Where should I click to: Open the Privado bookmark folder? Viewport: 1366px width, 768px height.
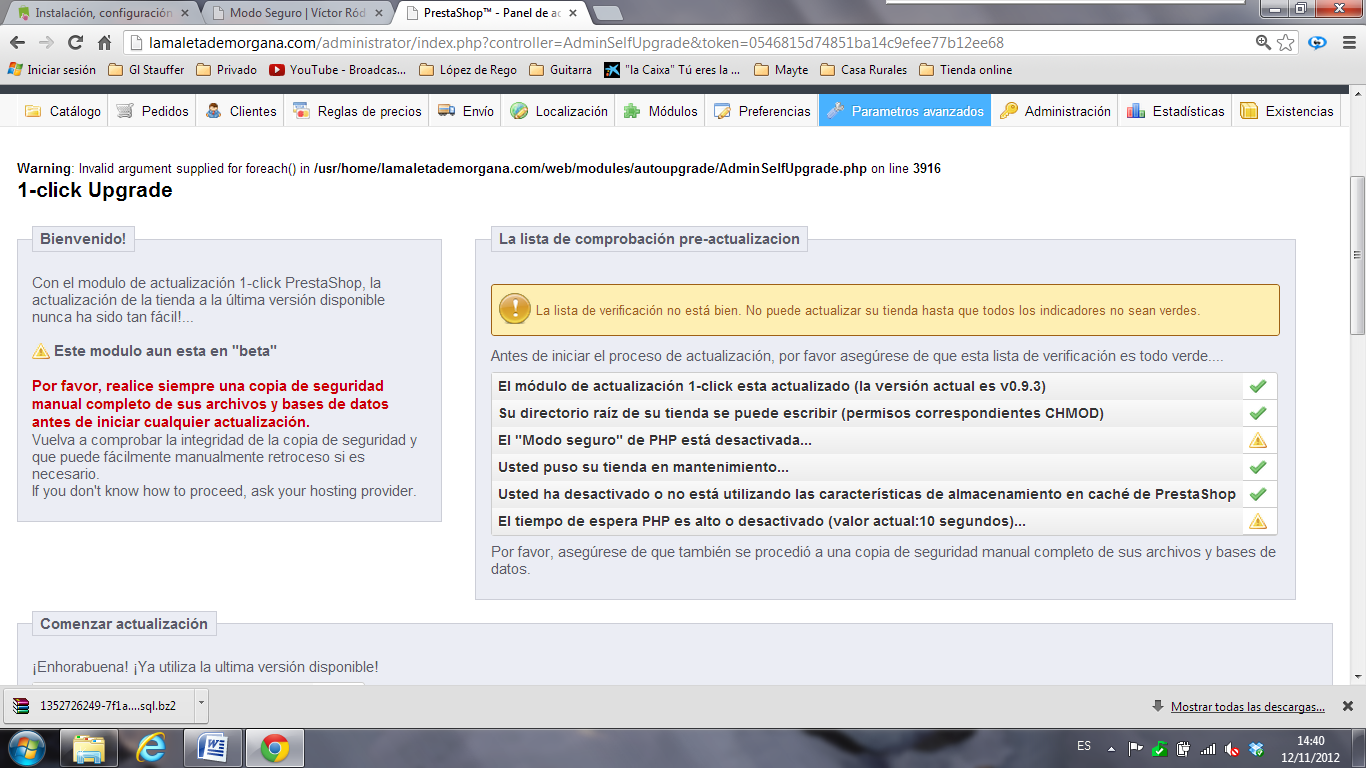pyautogui.click(x=227, y=70)
